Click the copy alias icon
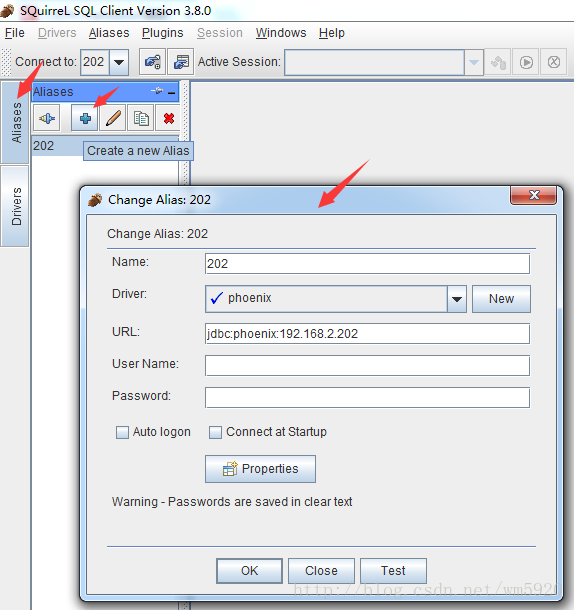This screenshot has width=574, height=610. tap(141, 118)
